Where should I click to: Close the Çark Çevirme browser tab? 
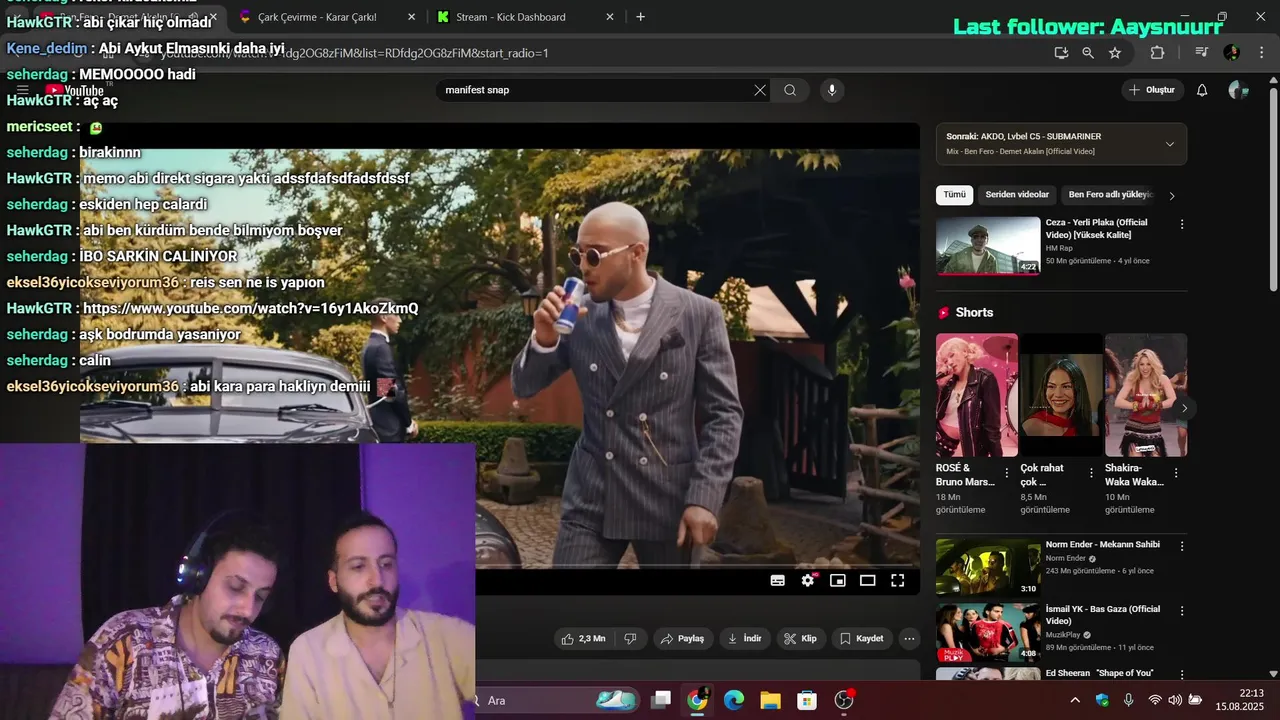click(411, 17)
